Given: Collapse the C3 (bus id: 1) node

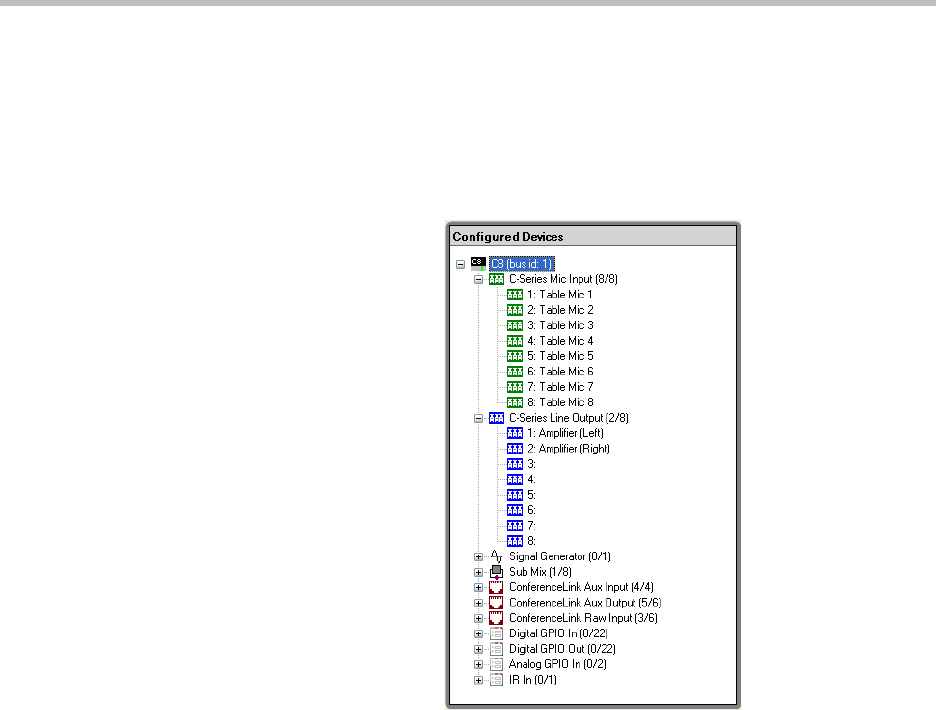Looking at the screenshot, I should click(x=460, y=264).
